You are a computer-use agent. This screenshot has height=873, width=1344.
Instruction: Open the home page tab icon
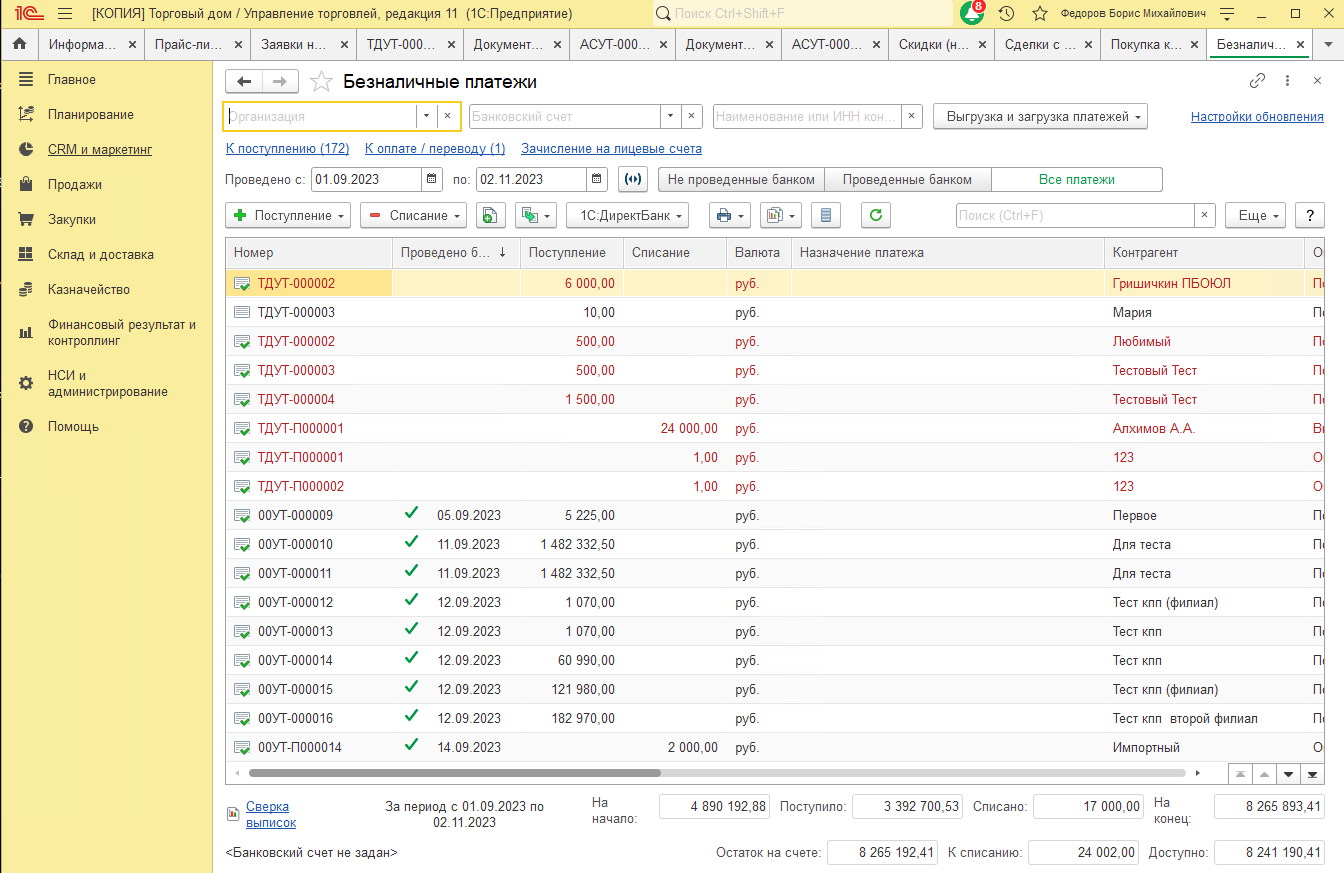click(19, 45)
